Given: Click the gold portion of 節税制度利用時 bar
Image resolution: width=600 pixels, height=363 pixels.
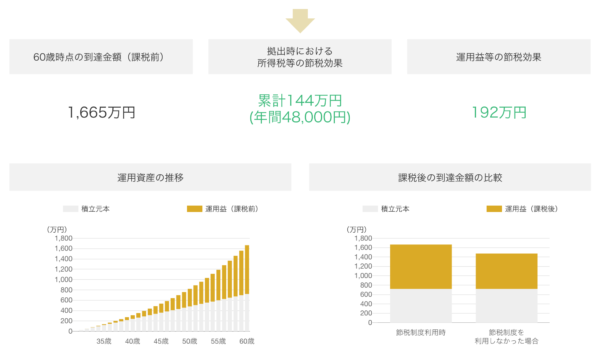Looking at the screenshot, I should click(421, 267).
